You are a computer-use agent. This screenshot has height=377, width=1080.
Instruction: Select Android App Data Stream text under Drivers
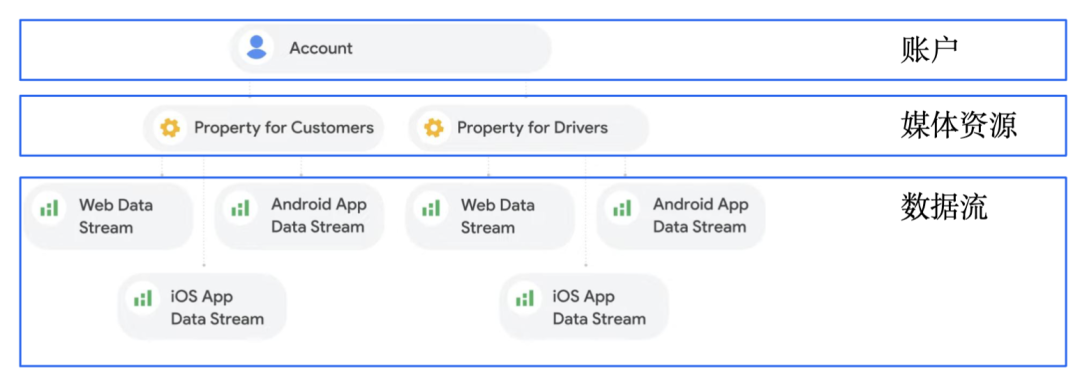pos(700,216)
